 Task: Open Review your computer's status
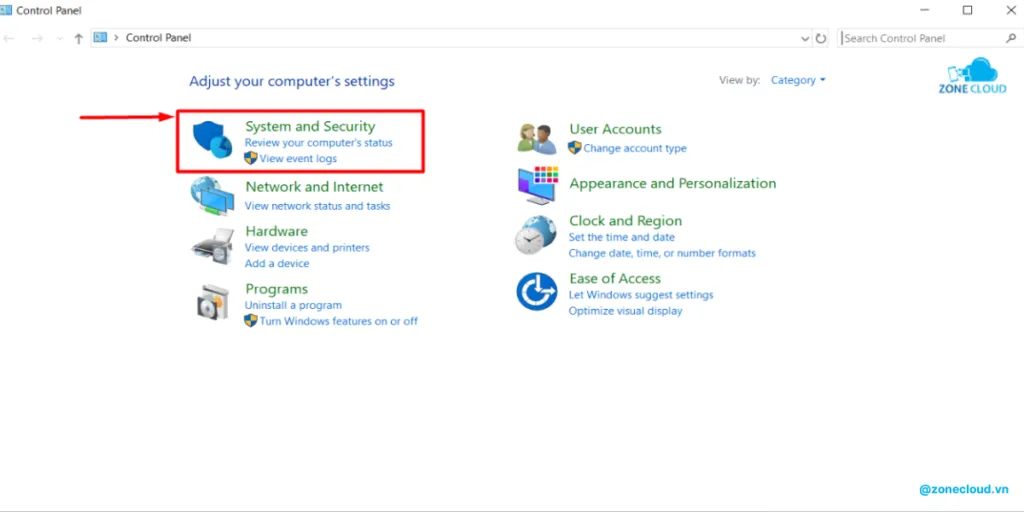point(319,142)
